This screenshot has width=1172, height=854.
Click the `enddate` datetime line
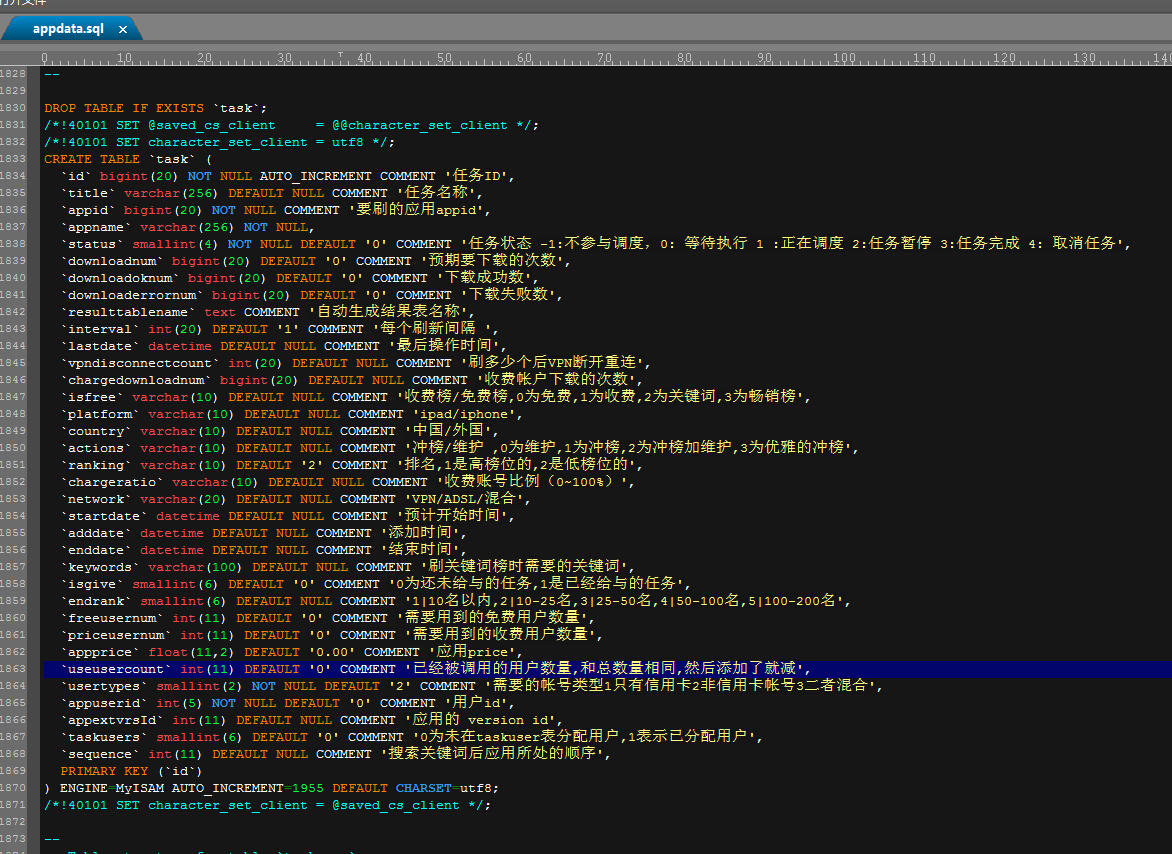tap(264, 550)
